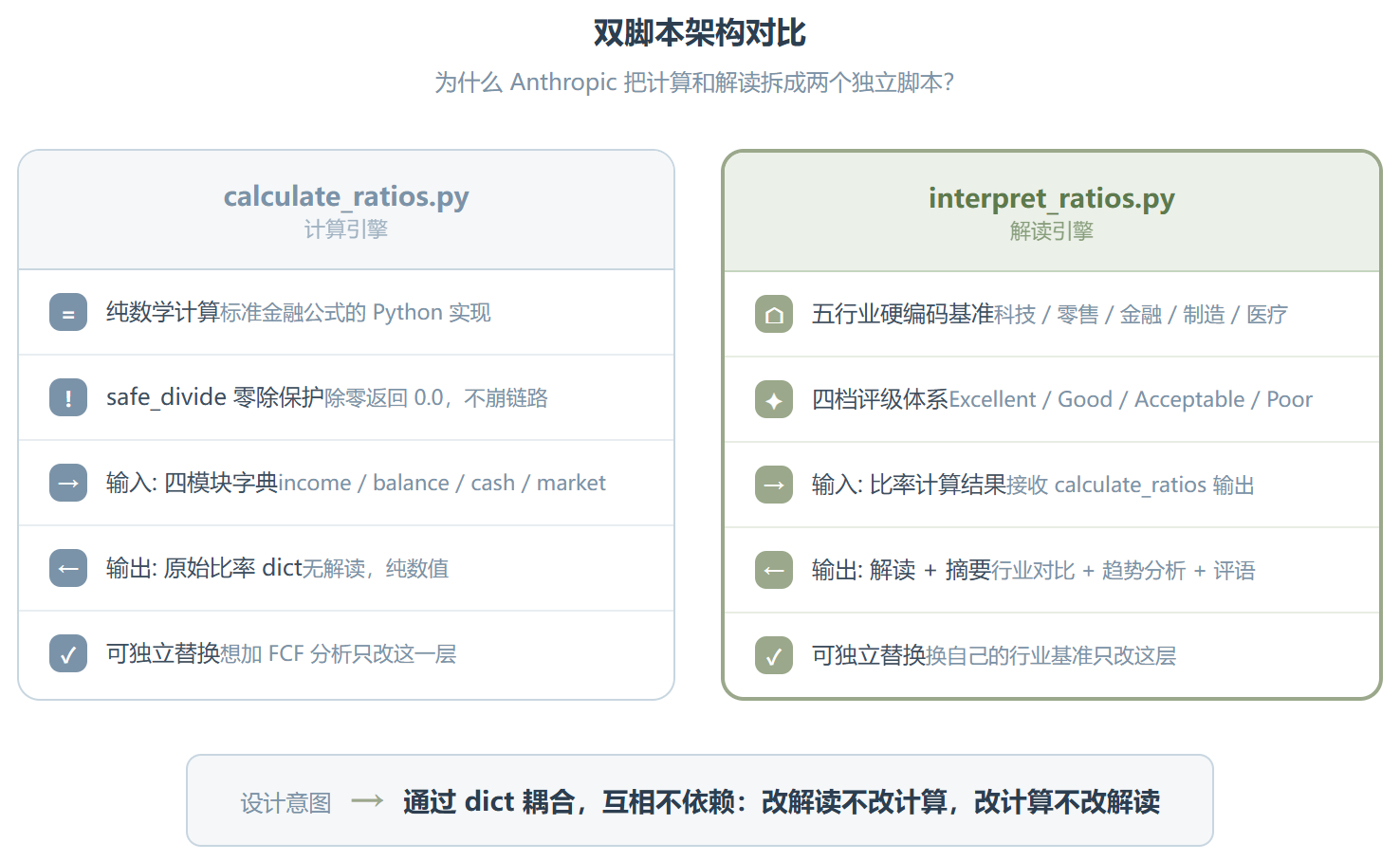Click the text 输出: 解读 + 摘要
This screenshot has width=1400, height=861.
pos(902,571)
